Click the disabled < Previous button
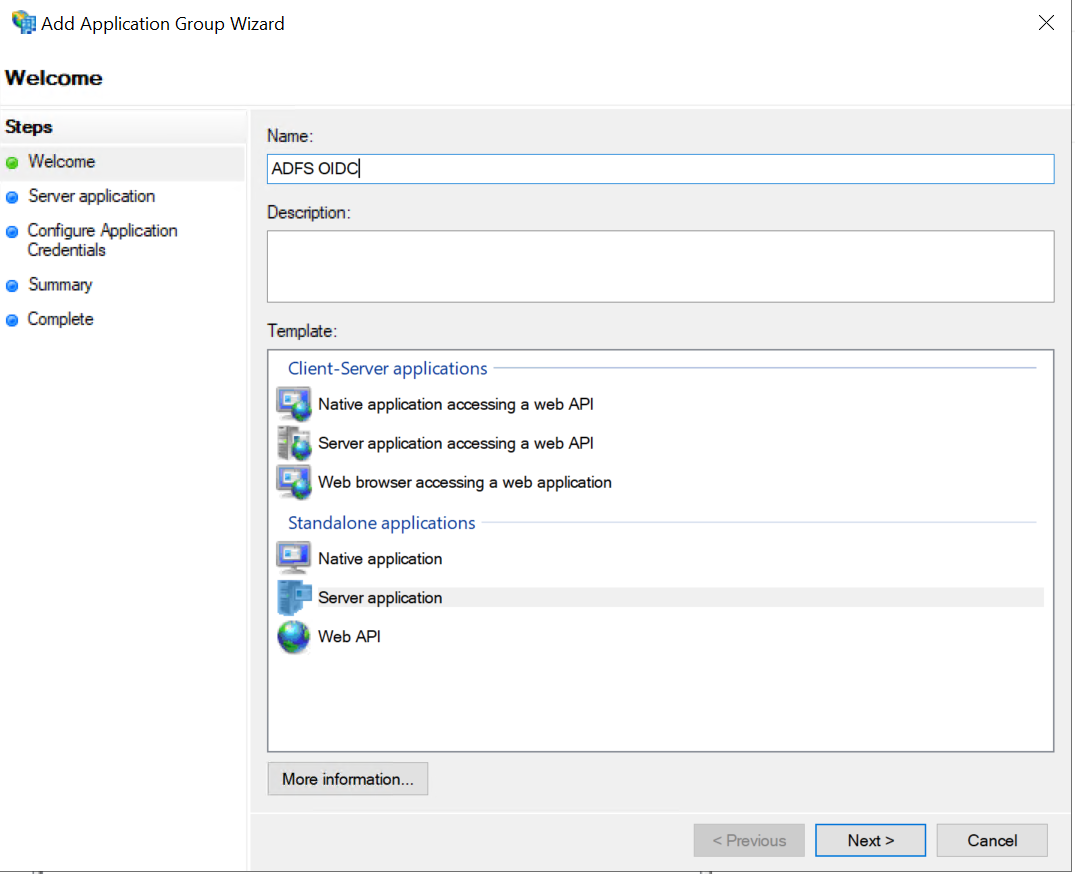Screen dimensions: 1075x874 [x=749, y=840]
